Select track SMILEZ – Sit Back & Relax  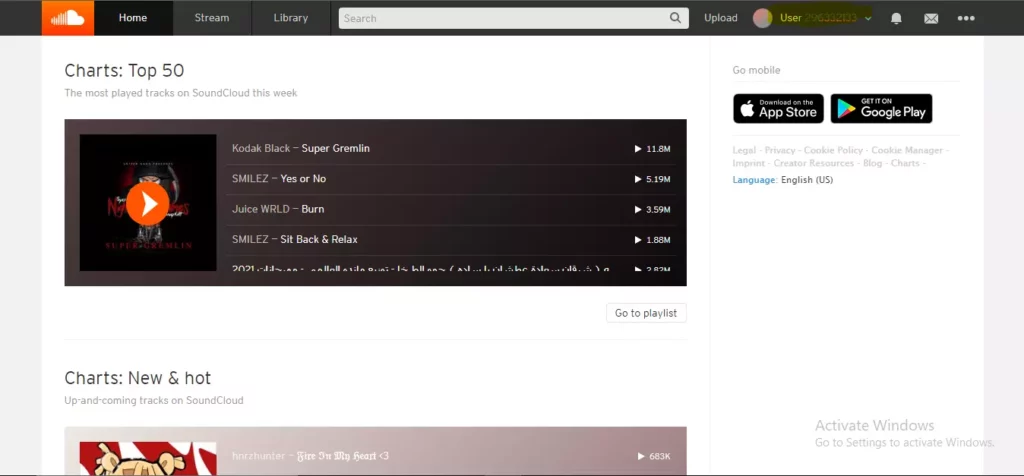pos(295,239)
